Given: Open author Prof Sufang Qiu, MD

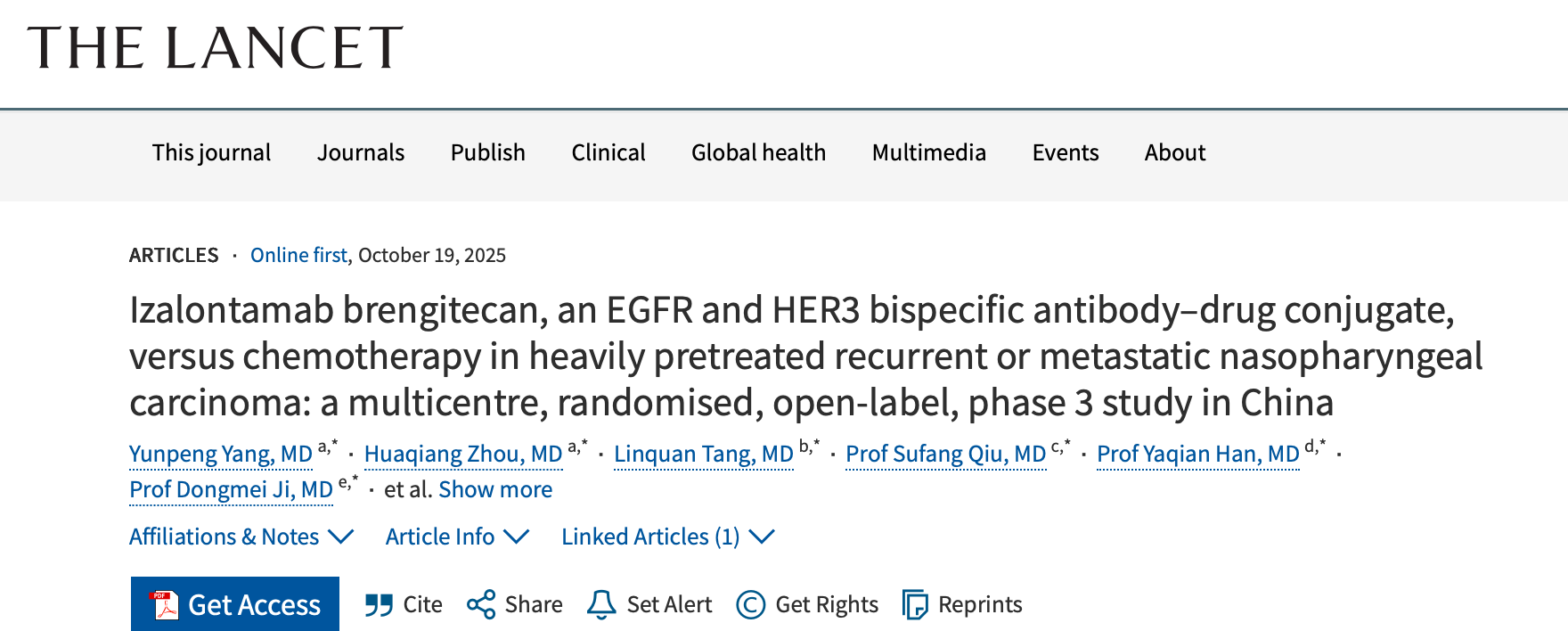Looking at the screenshot, I should tap(945, 454).
